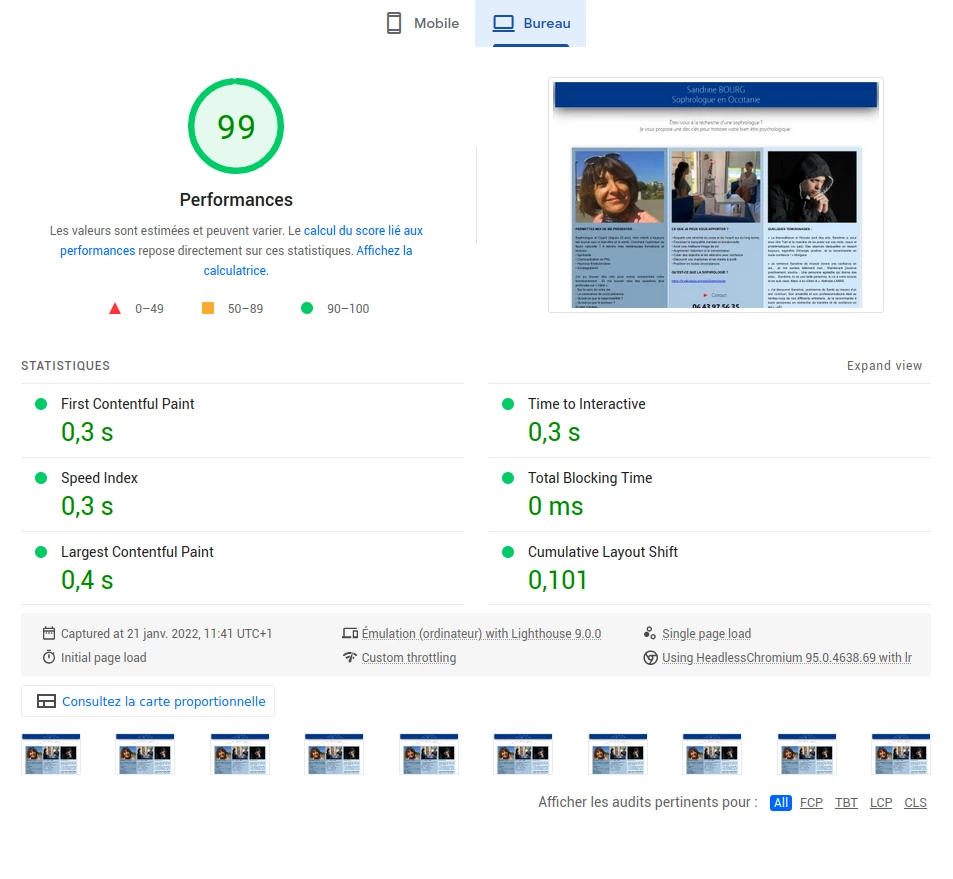Viewport: 953px width, 879px height.
Task: Click the device icon beside Émulation (ordinateur)
Action: coord(349,633)
